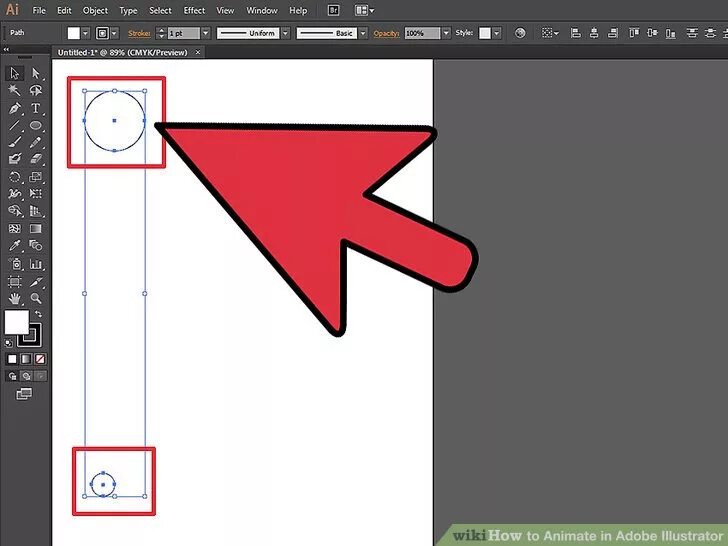Enable Draw Normal mode
Viewport: 728px width, 546px height.
click(x=12, y=376)
